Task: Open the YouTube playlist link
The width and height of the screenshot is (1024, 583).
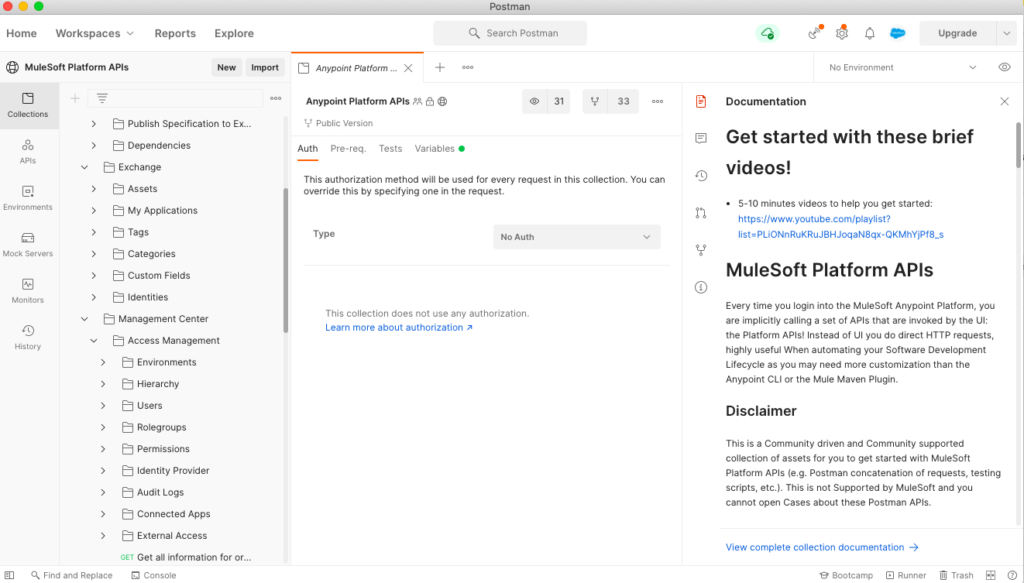Action: pos(841,227)
